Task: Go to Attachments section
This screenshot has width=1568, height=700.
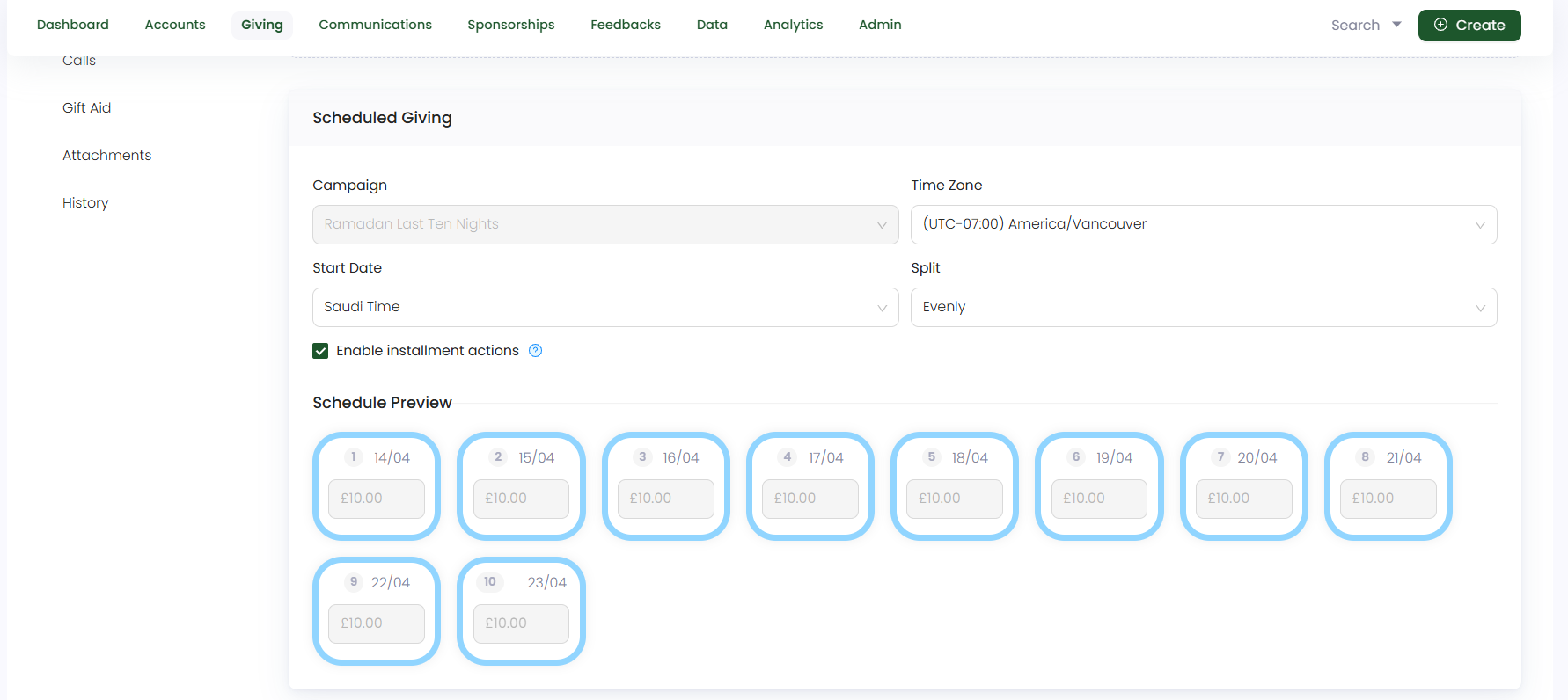Action: point(107,156)
